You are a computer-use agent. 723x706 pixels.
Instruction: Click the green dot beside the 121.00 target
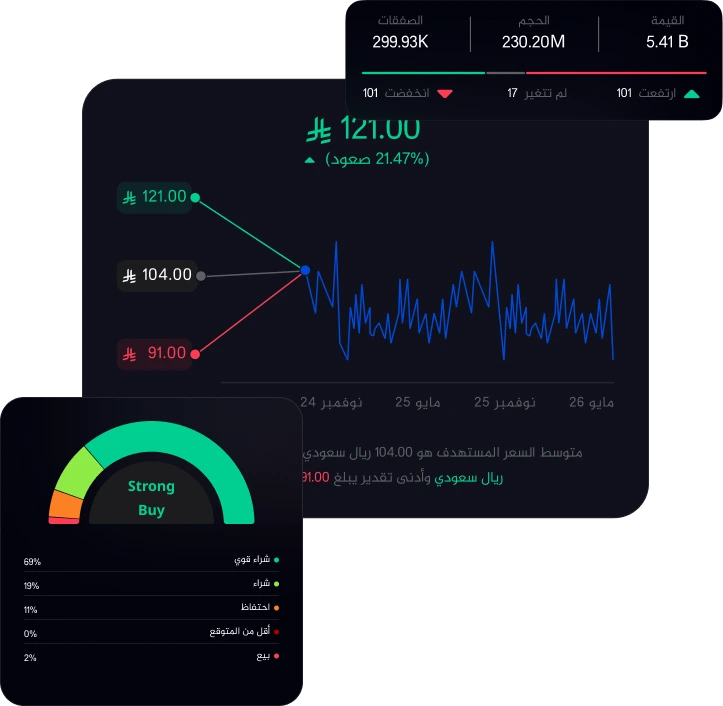click(195, 198)
